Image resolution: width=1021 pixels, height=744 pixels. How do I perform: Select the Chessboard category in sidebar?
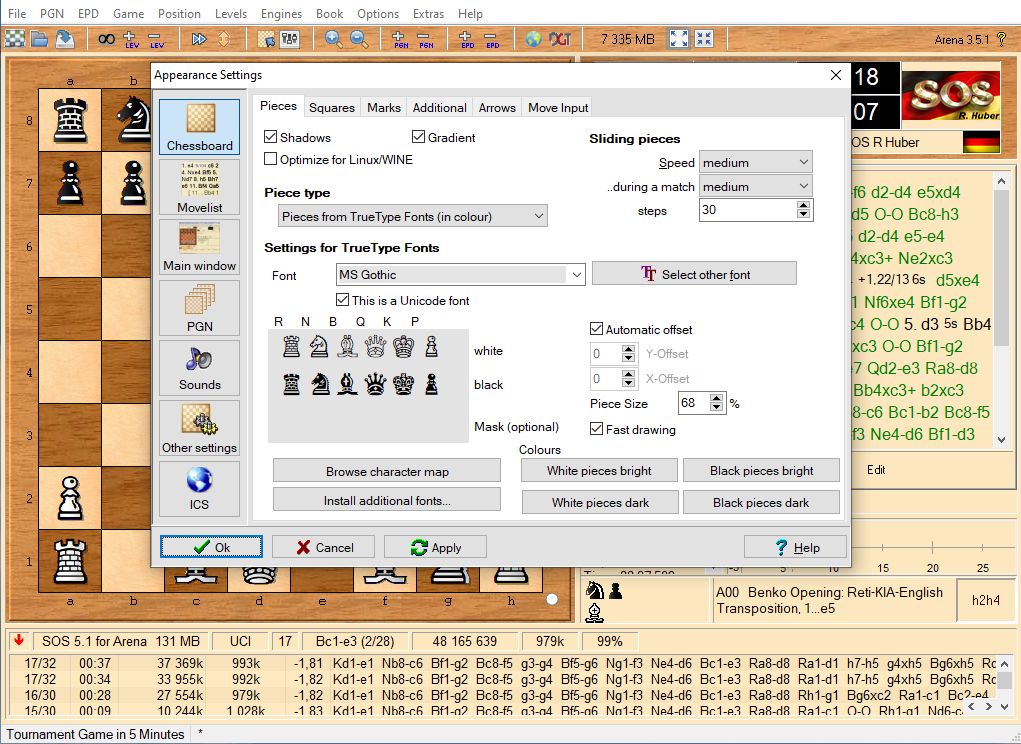click(x=199, y=127)
